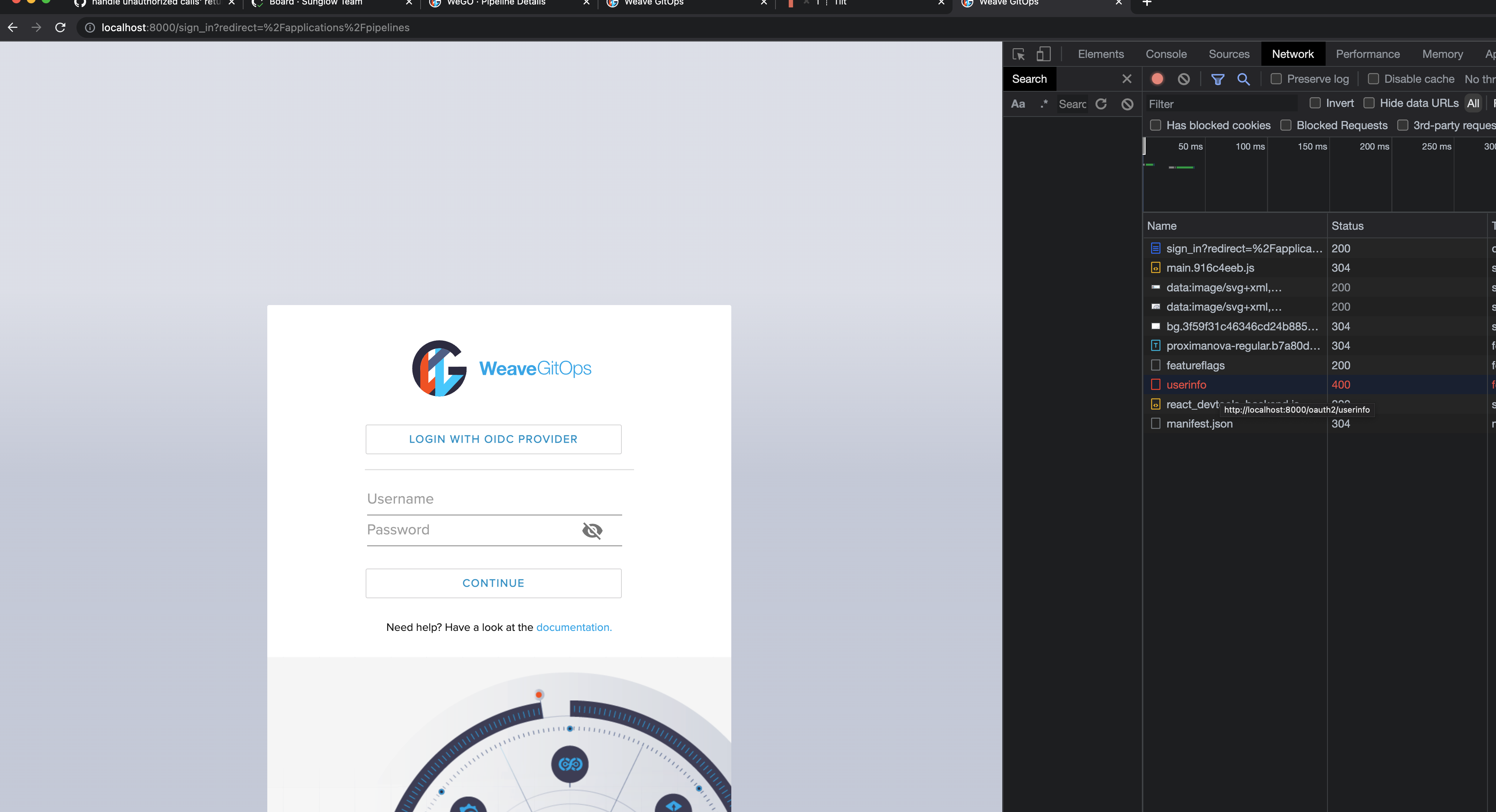Viewport: 1496px width, 812px height.
Task: Click the site info icon in address bar
Action: [90, 27]
